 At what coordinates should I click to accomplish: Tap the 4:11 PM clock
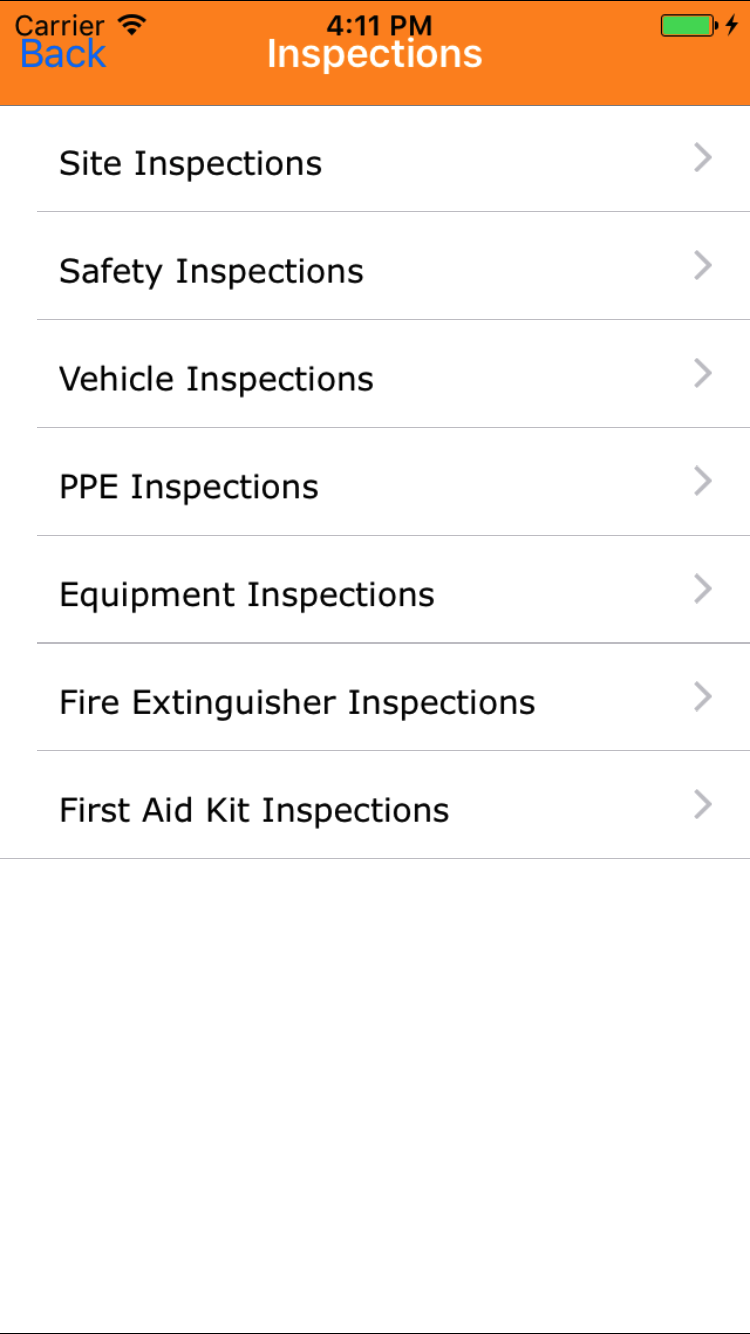pyautogui.click(x=379, y=24)
